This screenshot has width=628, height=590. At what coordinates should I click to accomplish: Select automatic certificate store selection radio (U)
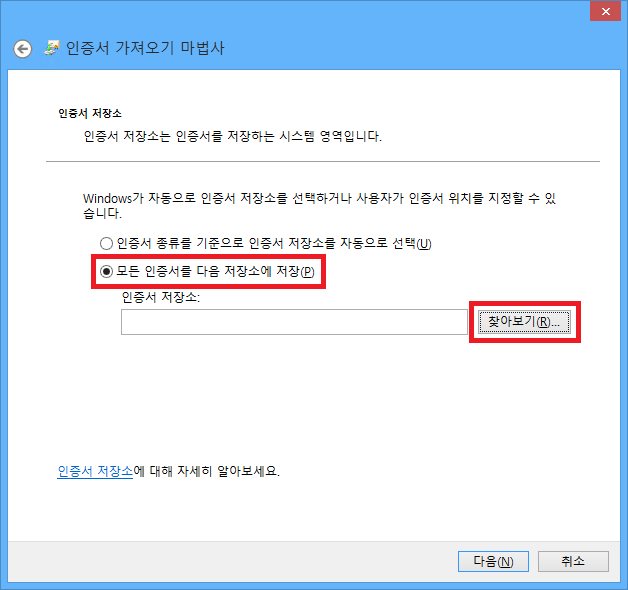107,243
